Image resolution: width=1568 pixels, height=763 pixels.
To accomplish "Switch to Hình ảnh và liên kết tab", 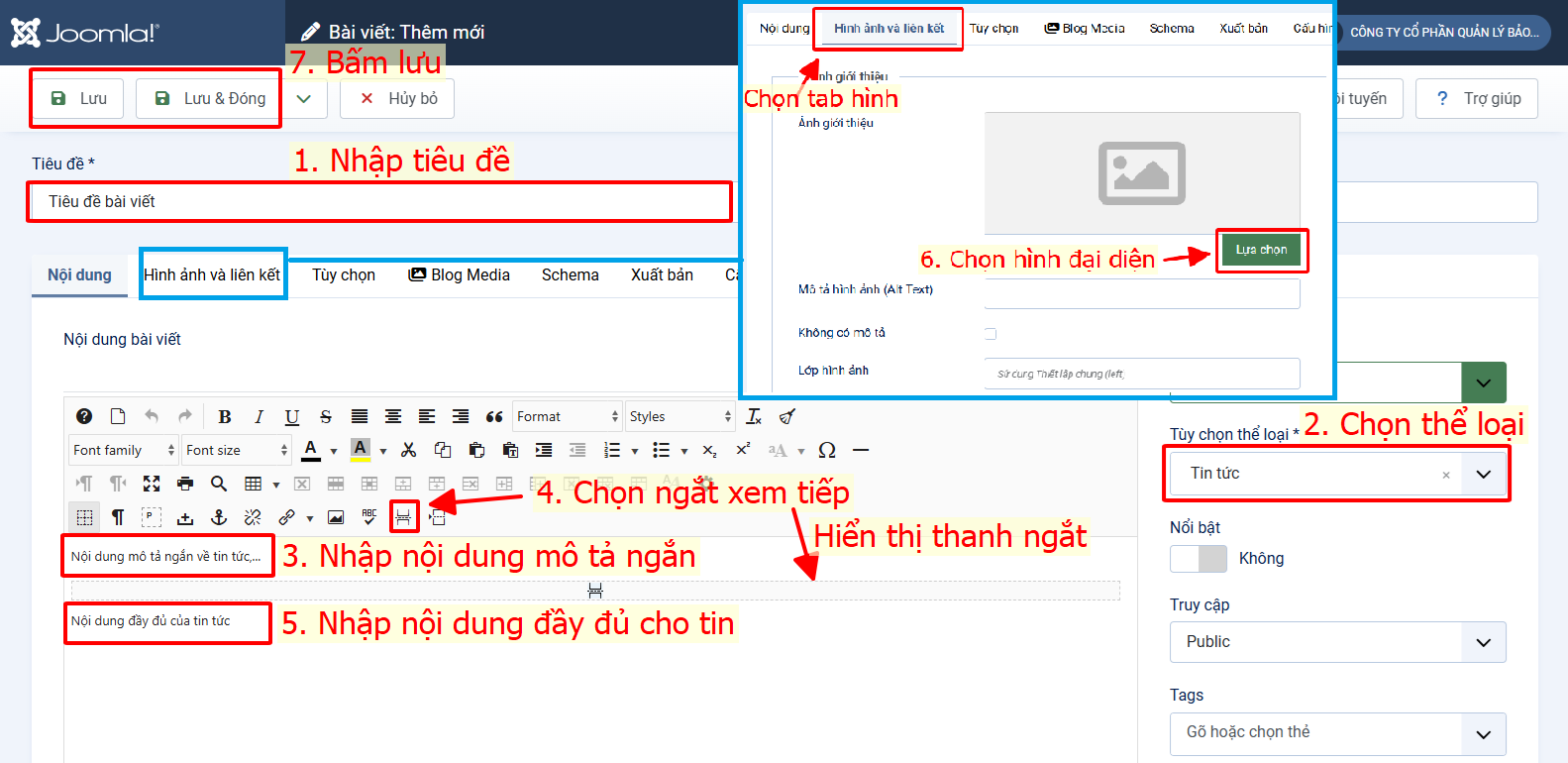I will click(212, 275).
